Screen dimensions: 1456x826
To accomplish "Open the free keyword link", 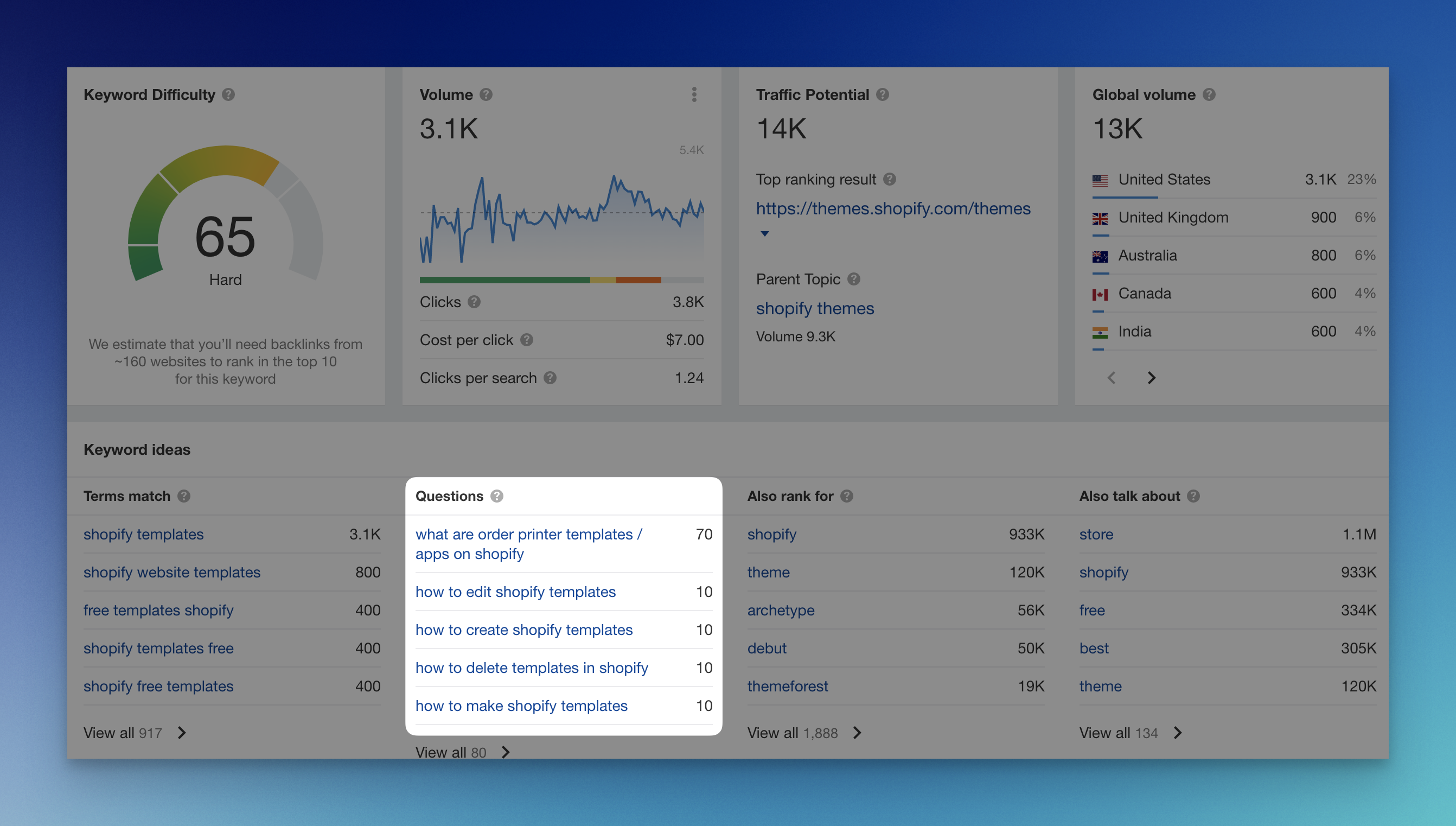I will [x=1091, y=611].
